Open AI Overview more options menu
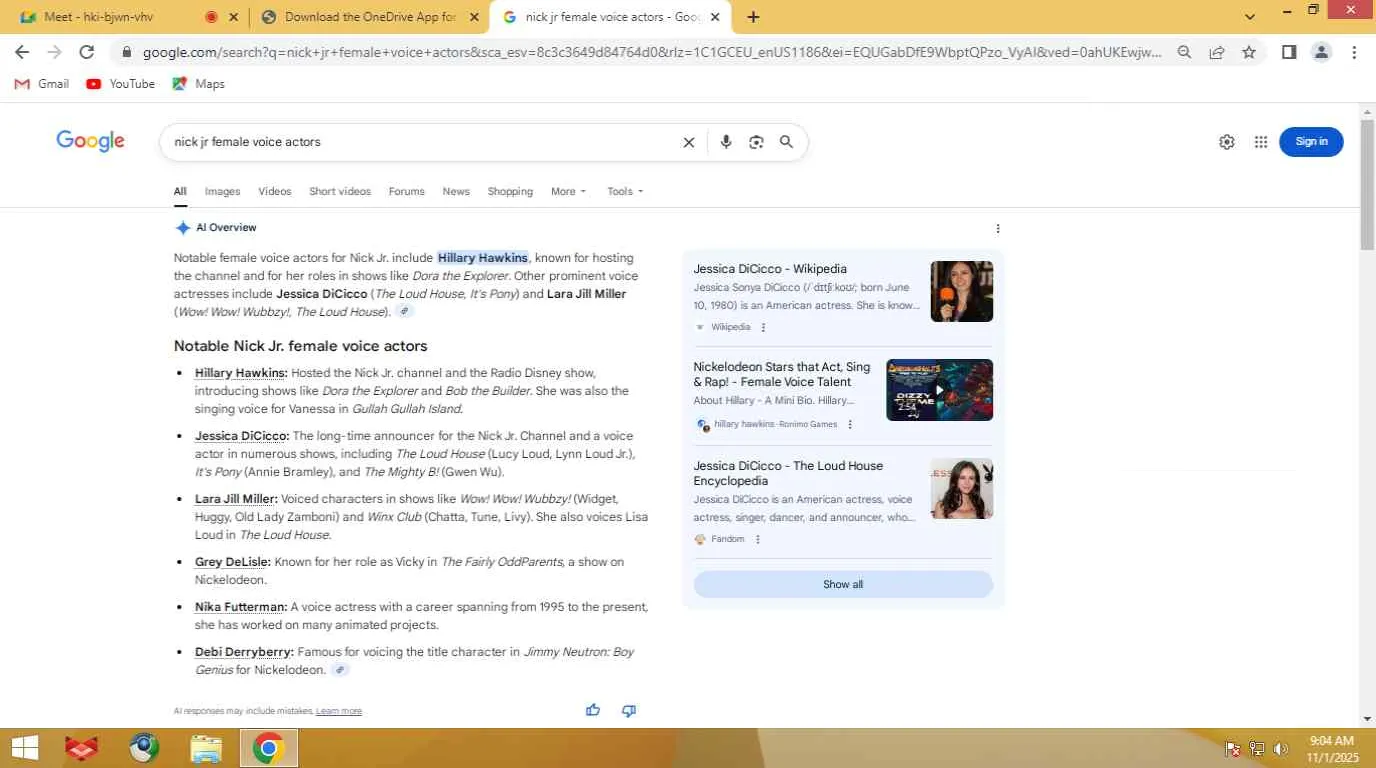 [998, 228]
